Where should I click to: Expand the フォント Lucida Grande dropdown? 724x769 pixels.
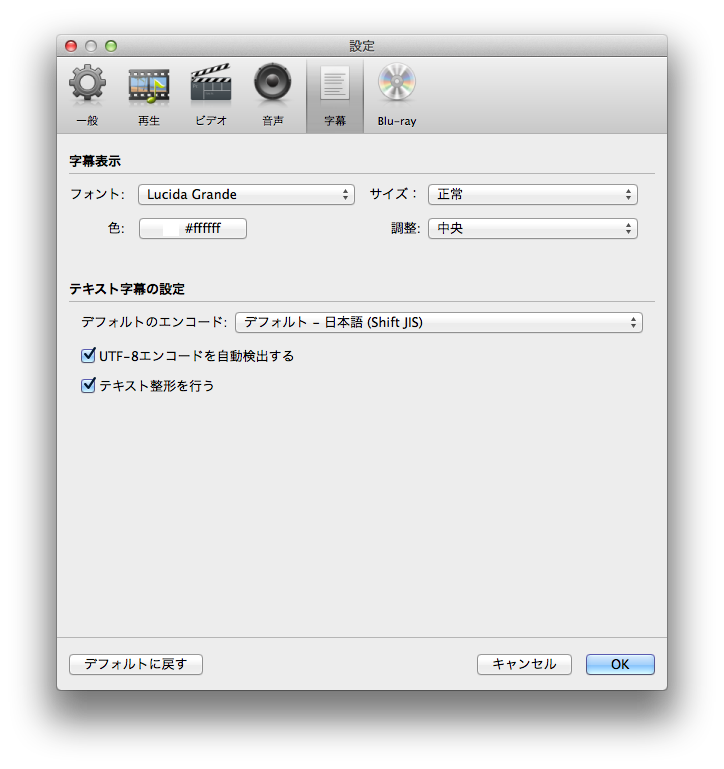(246, 195)
